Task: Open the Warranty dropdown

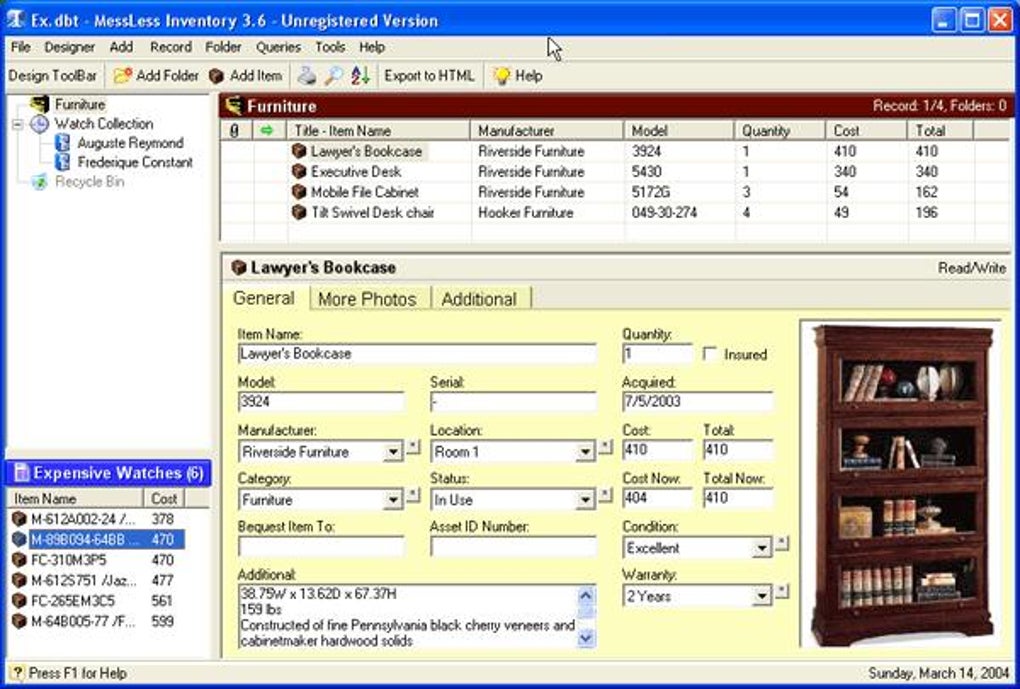Action: tap(762, 596)
